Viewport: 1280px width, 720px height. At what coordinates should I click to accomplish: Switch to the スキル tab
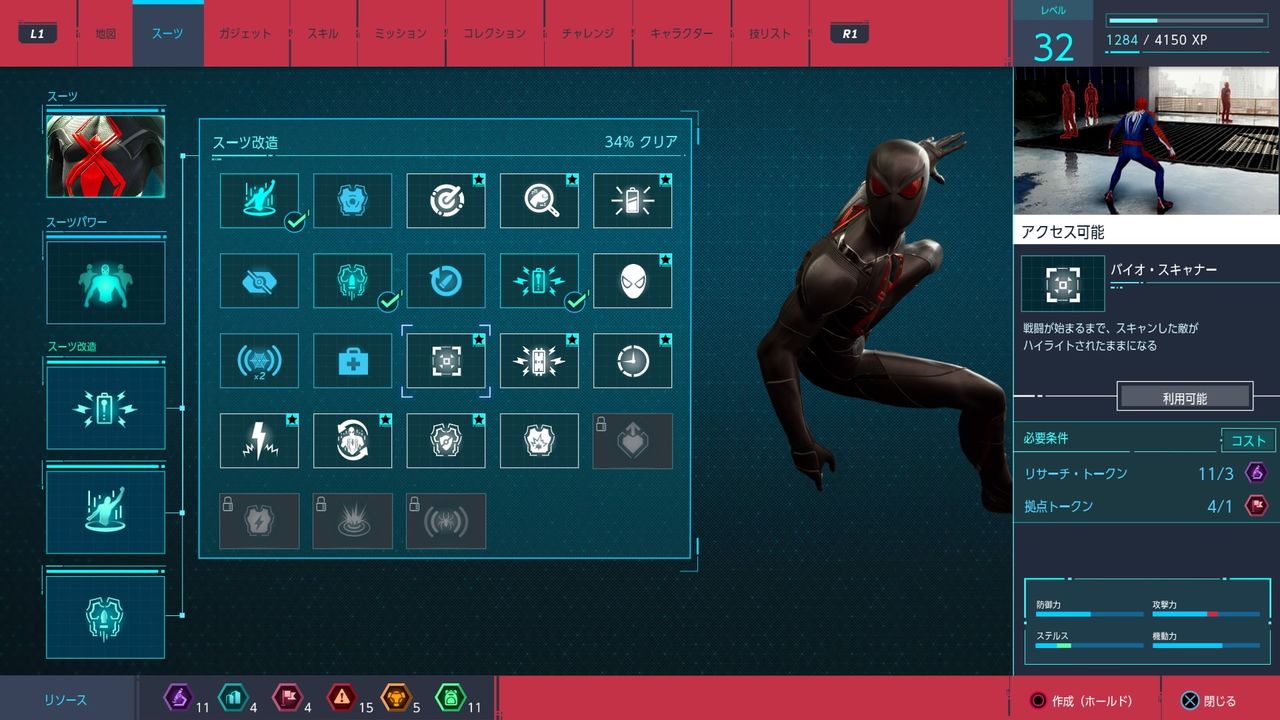pos(322,33)
